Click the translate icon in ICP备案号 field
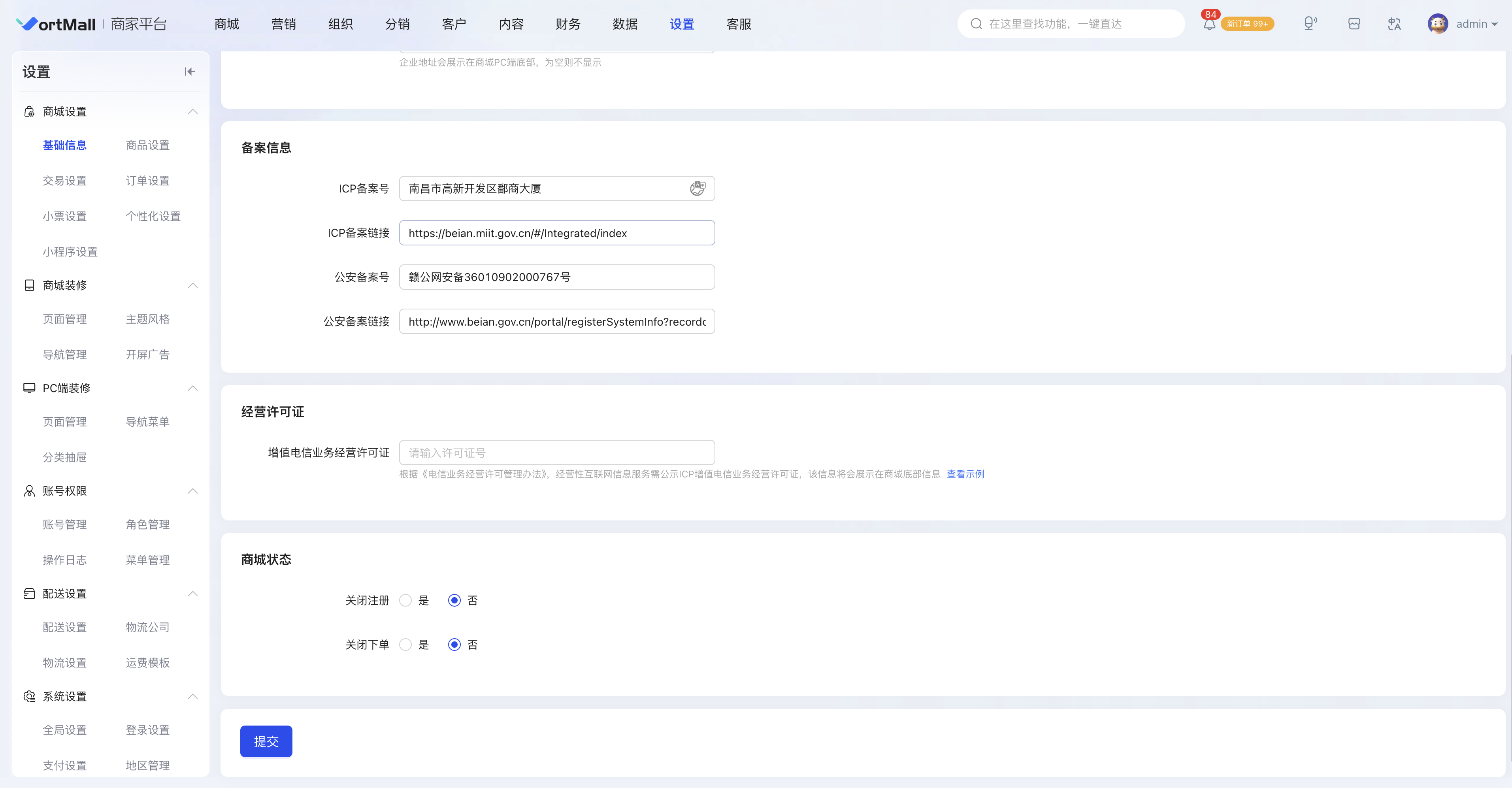Viewport: 1512px width, 788px height. click(x=697, y=189)
